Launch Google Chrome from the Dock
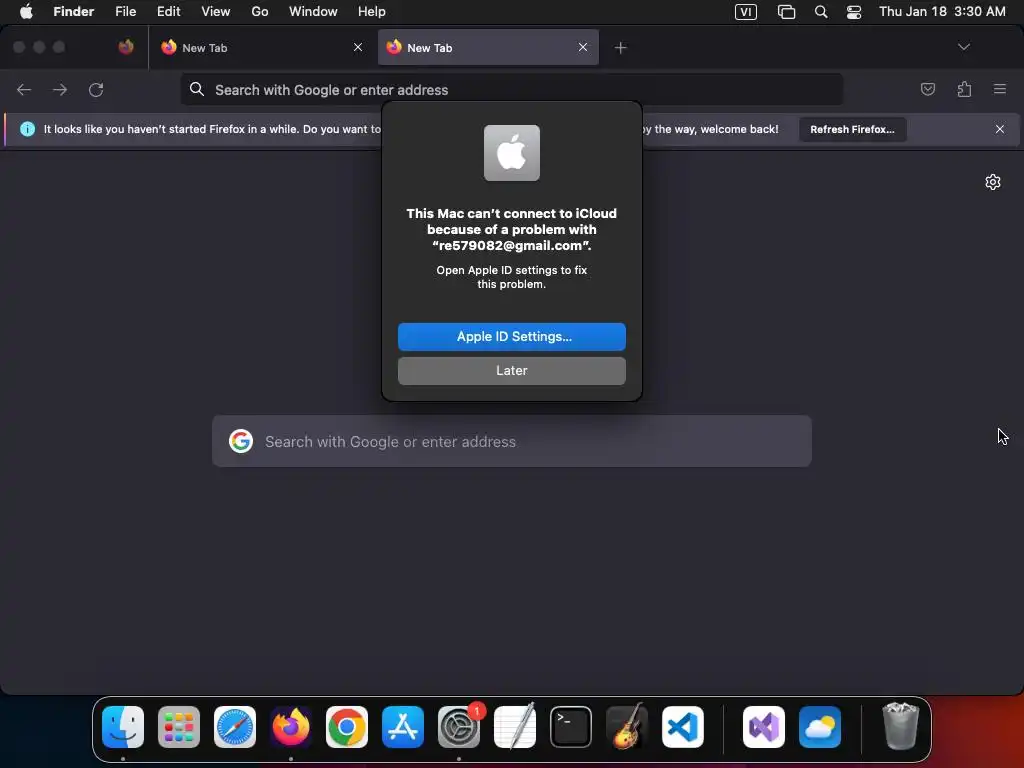The height and width of the screenshot is (768, 1024). coord(347,727)
